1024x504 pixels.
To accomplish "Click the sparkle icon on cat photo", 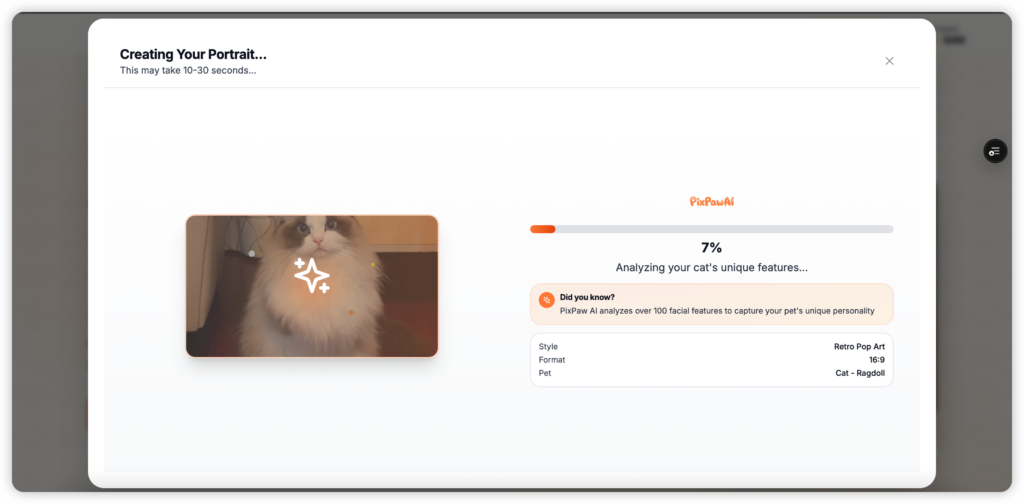I will (312, 275).
